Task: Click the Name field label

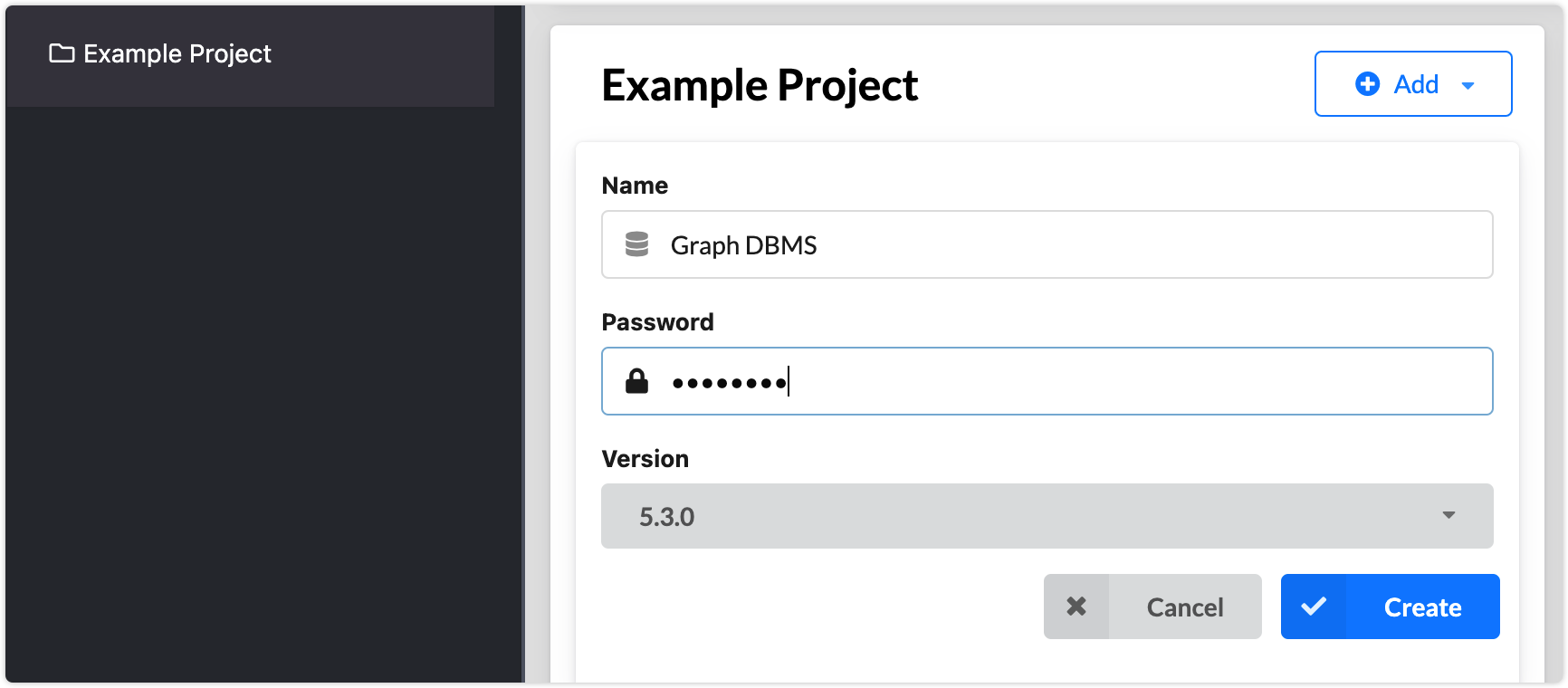Action: [635, 186]
